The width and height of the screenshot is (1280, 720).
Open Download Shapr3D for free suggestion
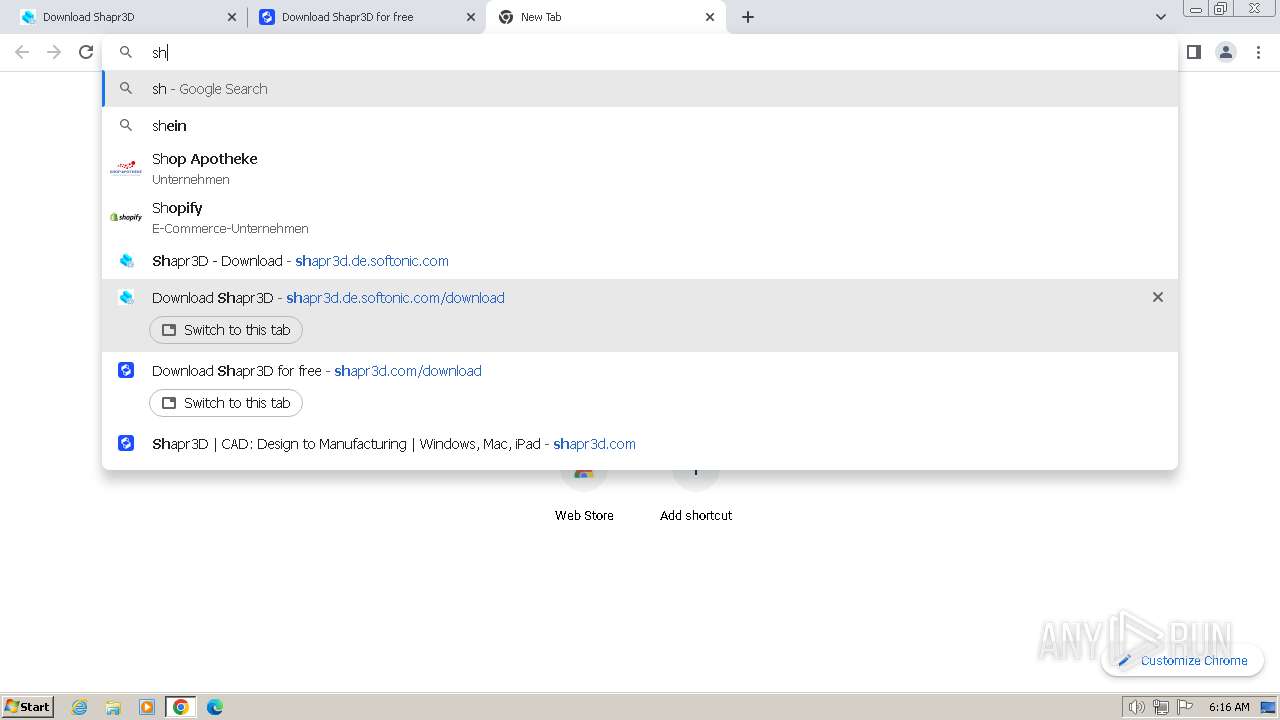click(640, 371)
